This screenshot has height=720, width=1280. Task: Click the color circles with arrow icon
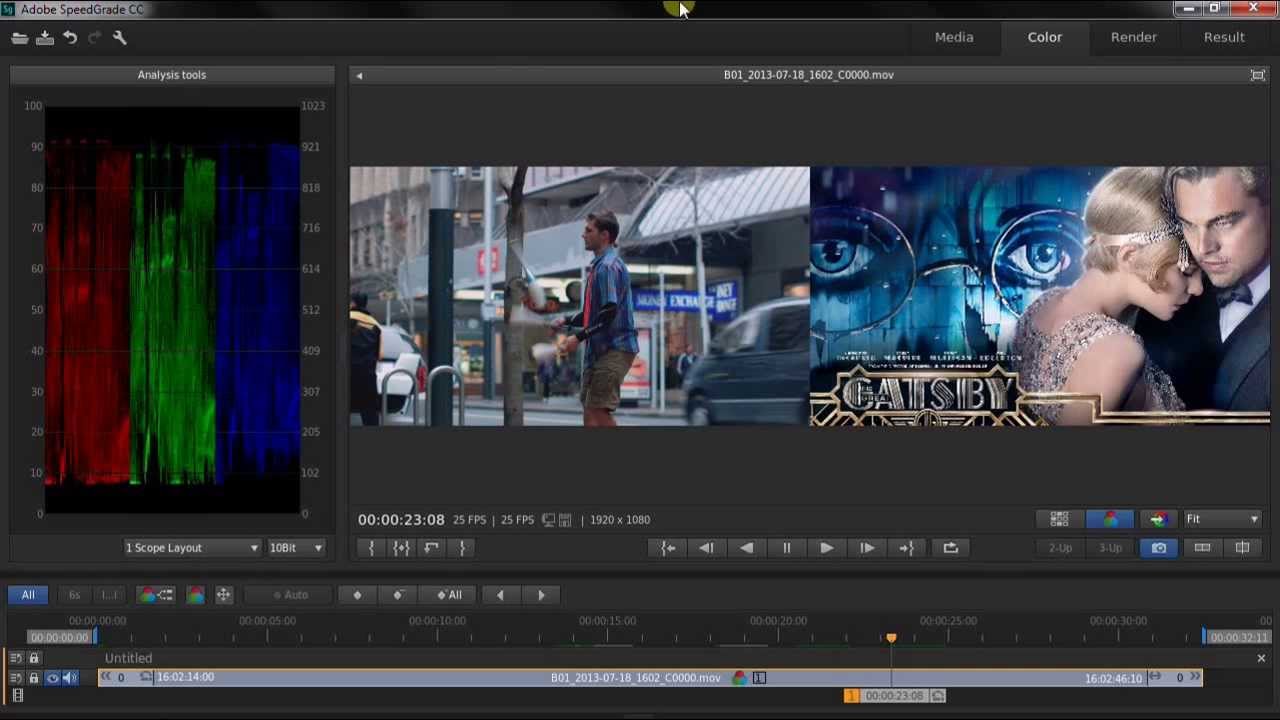pos(156,595)
